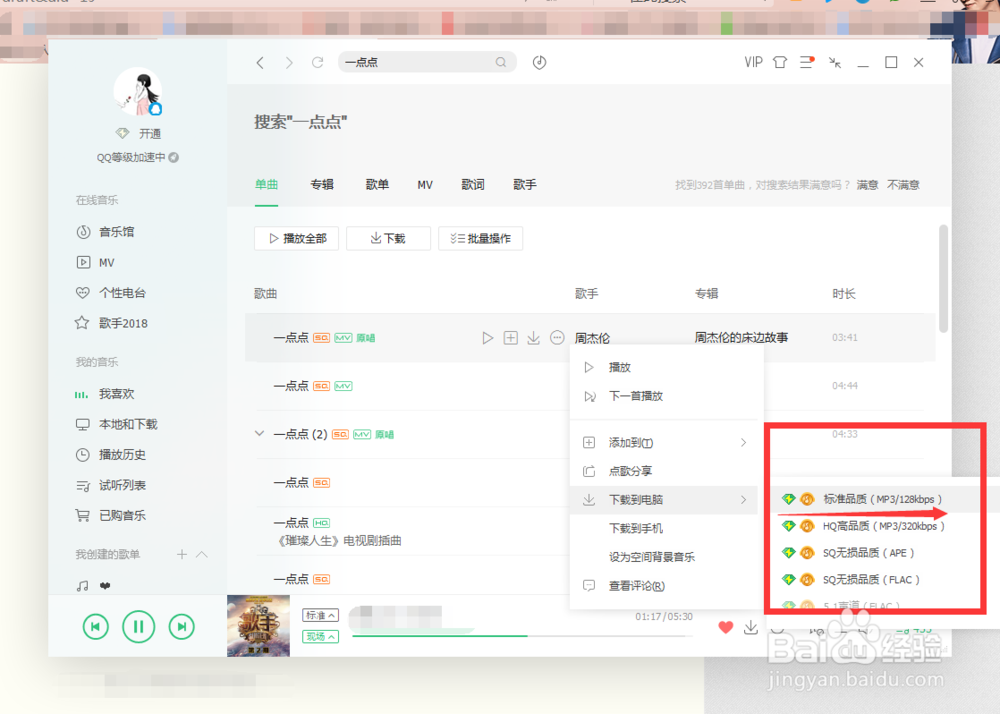Viewport: 1000px width, 714px height.
Task: Pause the current song
Action: (138, 627)
